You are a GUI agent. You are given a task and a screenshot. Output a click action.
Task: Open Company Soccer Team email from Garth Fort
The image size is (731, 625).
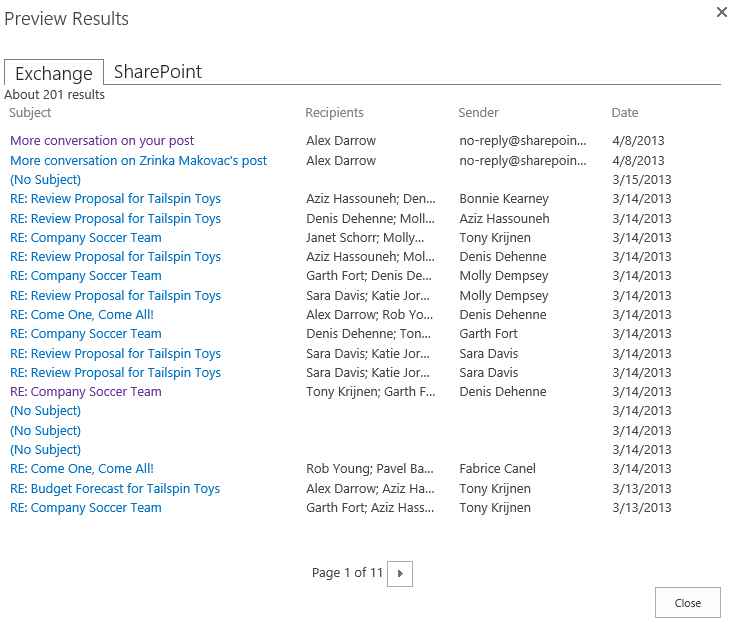86,334
